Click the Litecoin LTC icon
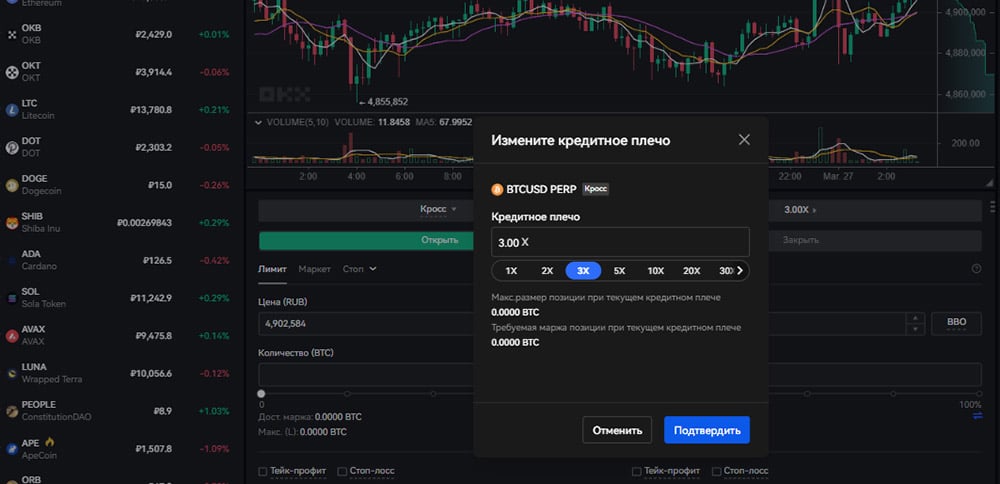Screen dimensions: 1000x484 (x=11, y=110)
